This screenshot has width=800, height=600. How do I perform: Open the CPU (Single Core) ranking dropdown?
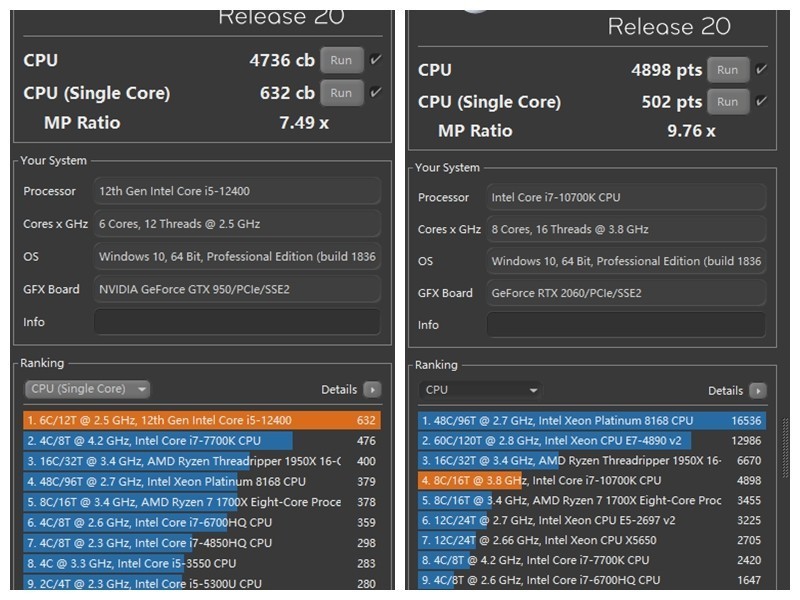(87, 389)
